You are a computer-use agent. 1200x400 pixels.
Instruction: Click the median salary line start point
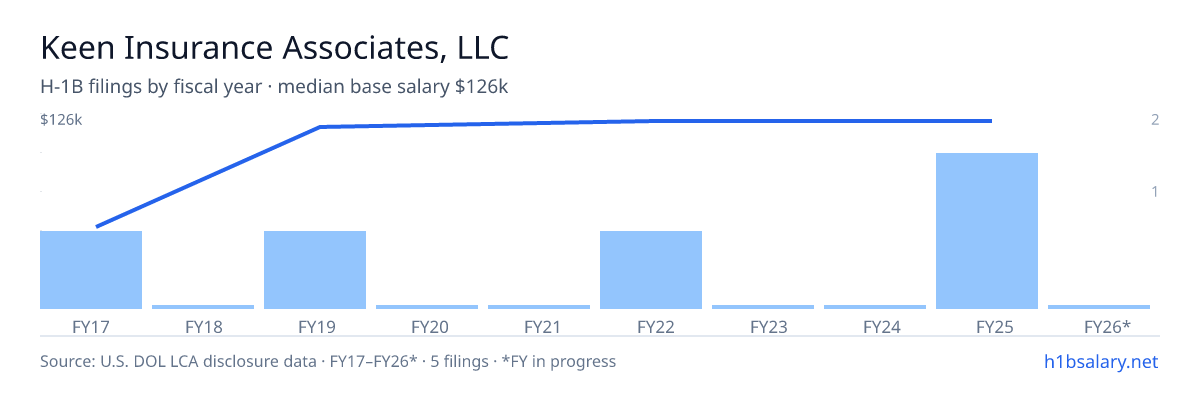coord(97,226)
